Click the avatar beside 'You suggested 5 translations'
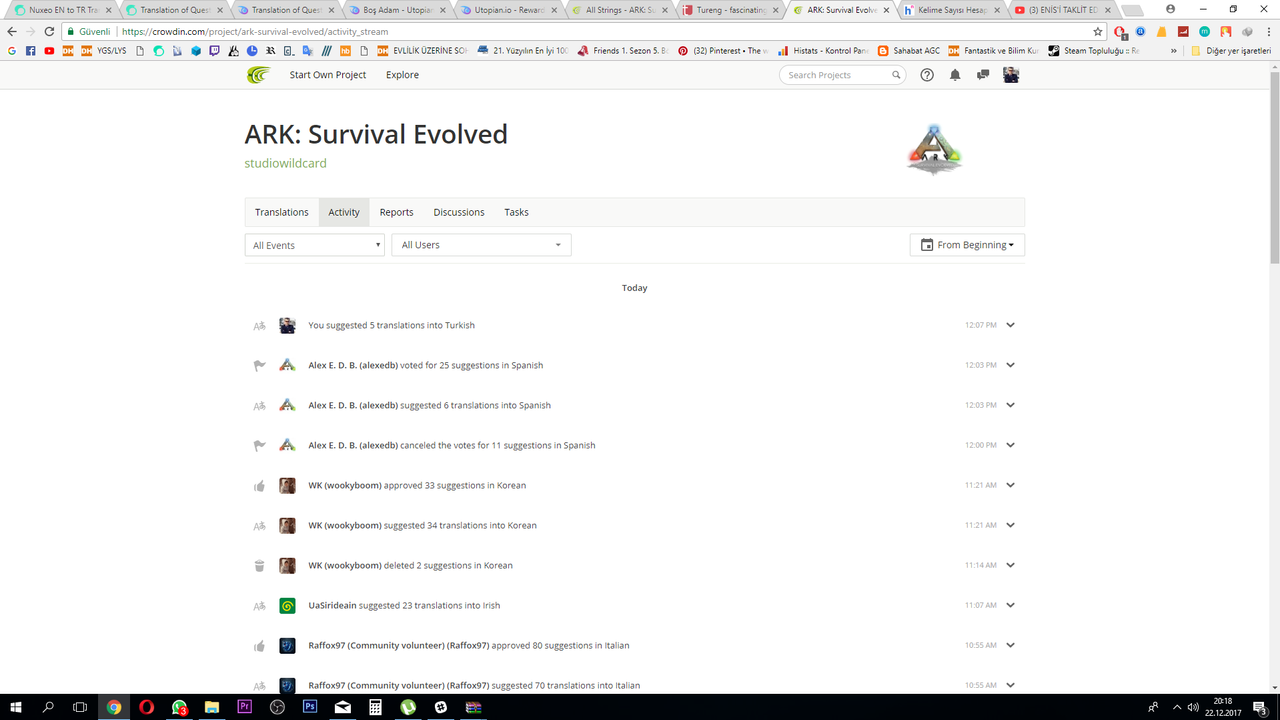The width and height of the screenshot is (1280, 720). (x=287, y=325)
